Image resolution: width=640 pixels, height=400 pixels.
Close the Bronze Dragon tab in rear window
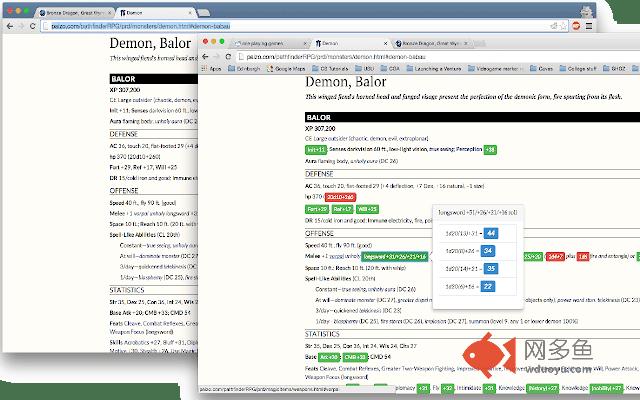(x=109, y=13)
